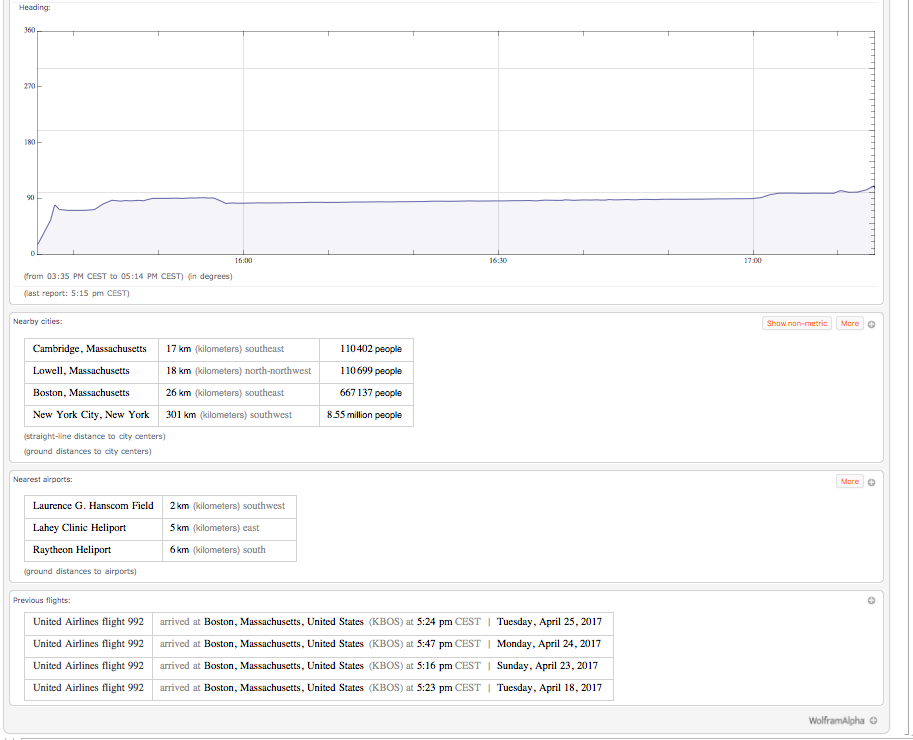Screen dimensions: 913x740
Task: Select New York City, New York cell
Action: 91,415
